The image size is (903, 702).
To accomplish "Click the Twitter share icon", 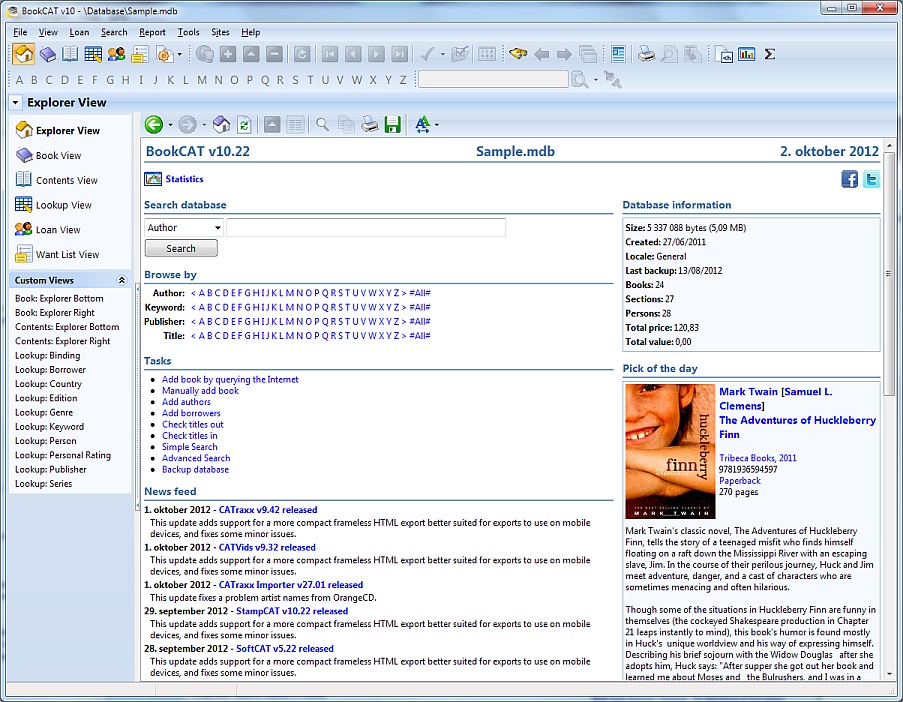I will coord(871,179).
